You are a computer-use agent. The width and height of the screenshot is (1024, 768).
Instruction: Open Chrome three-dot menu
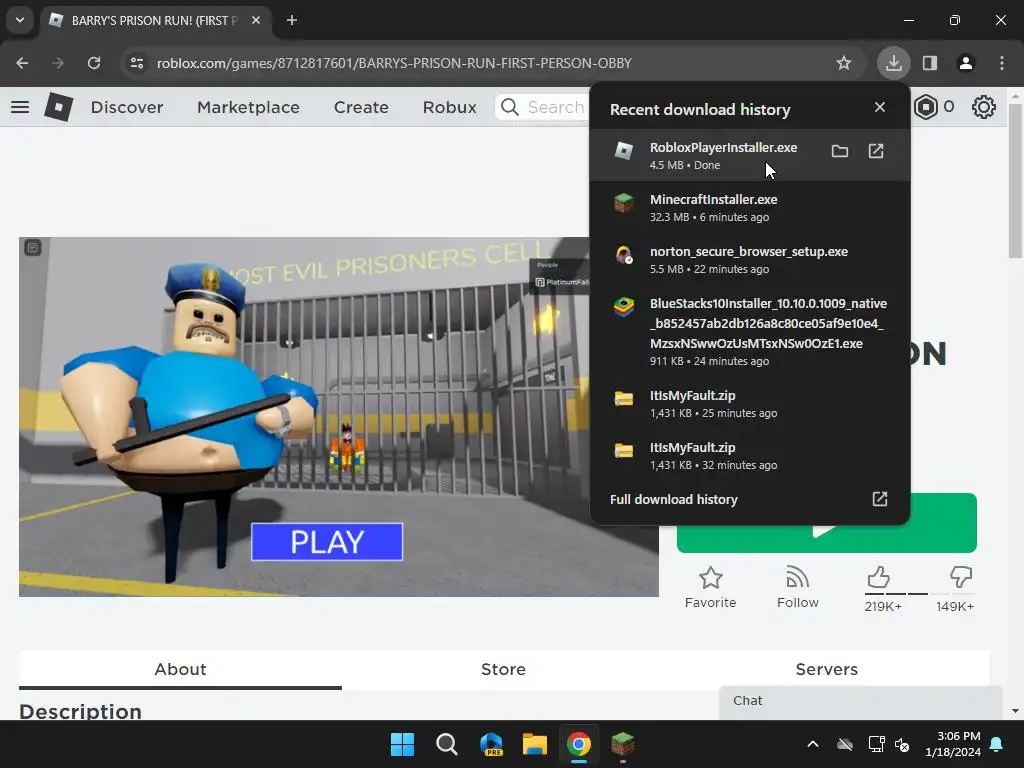[x=1002, y=63]
